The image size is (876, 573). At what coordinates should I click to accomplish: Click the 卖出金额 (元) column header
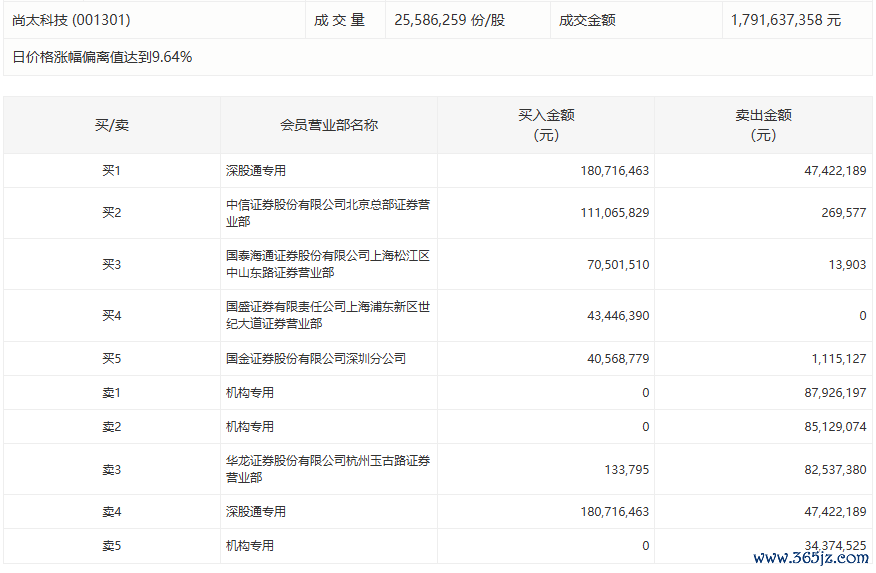tap(763, 125)
